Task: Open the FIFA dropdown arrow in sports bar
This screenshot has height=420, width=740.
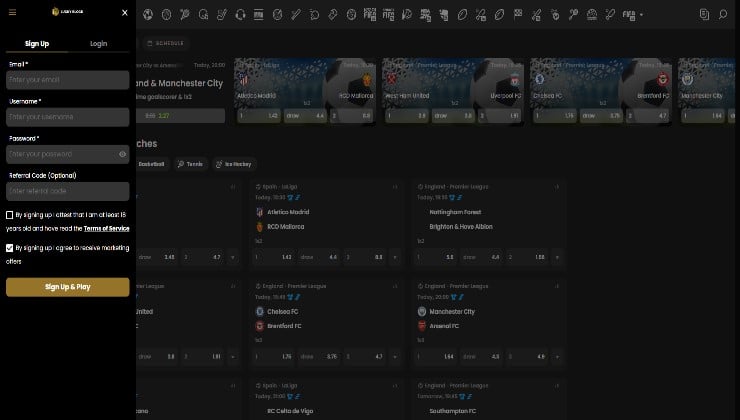Action: pyautogui.click(x=641, y=15)
